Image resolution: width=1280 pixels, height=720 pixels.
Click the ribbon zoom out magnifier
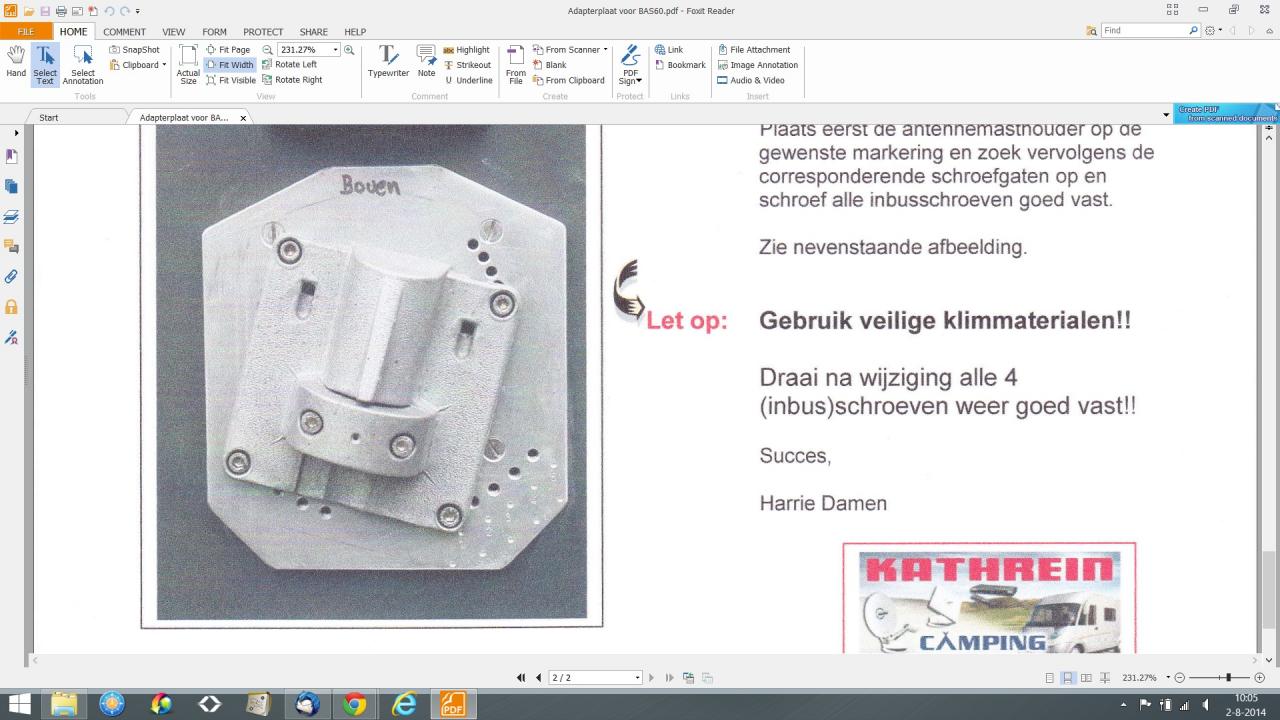click(x=268, y=50)
